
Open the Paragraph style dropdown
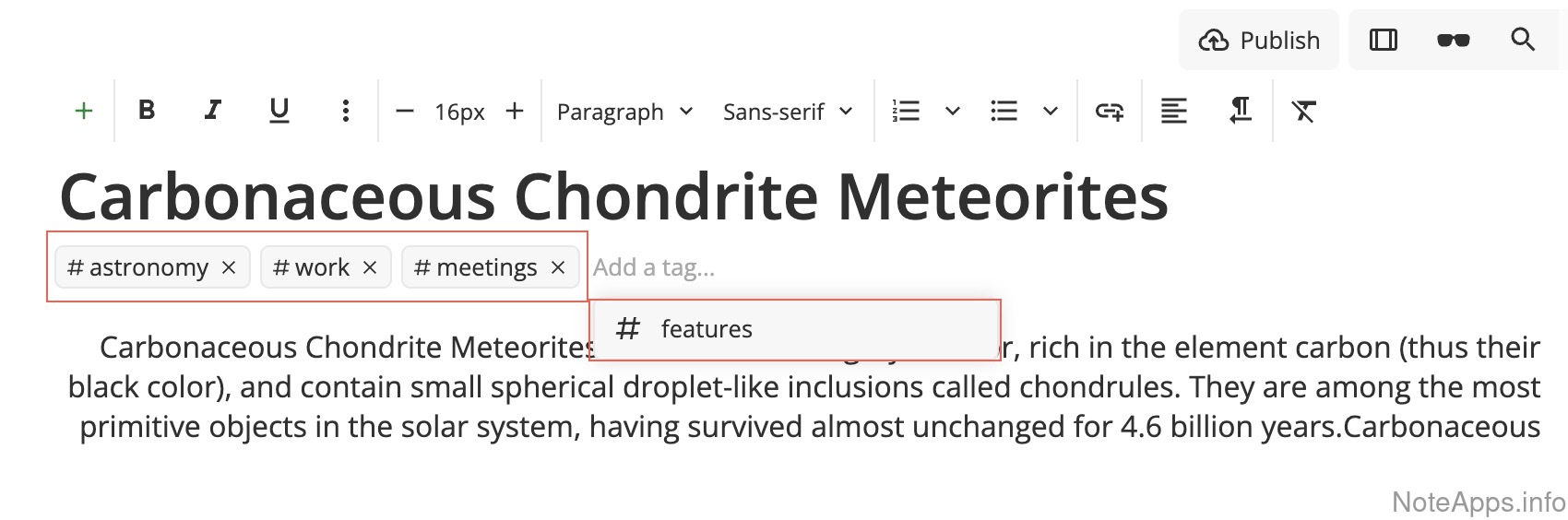(x=624, y=112)
